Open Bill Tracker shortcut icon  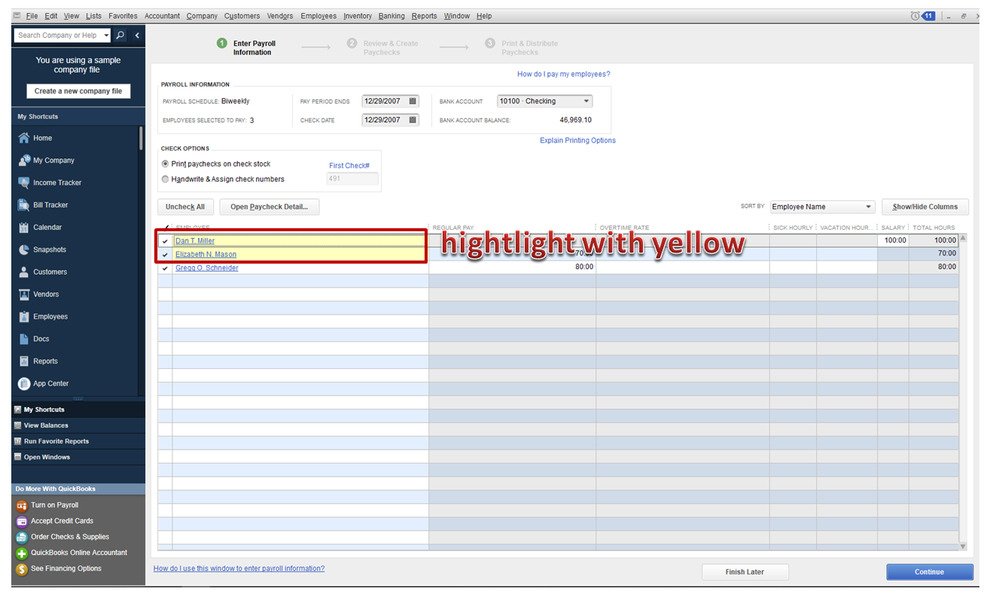click(x=24, y=204)
